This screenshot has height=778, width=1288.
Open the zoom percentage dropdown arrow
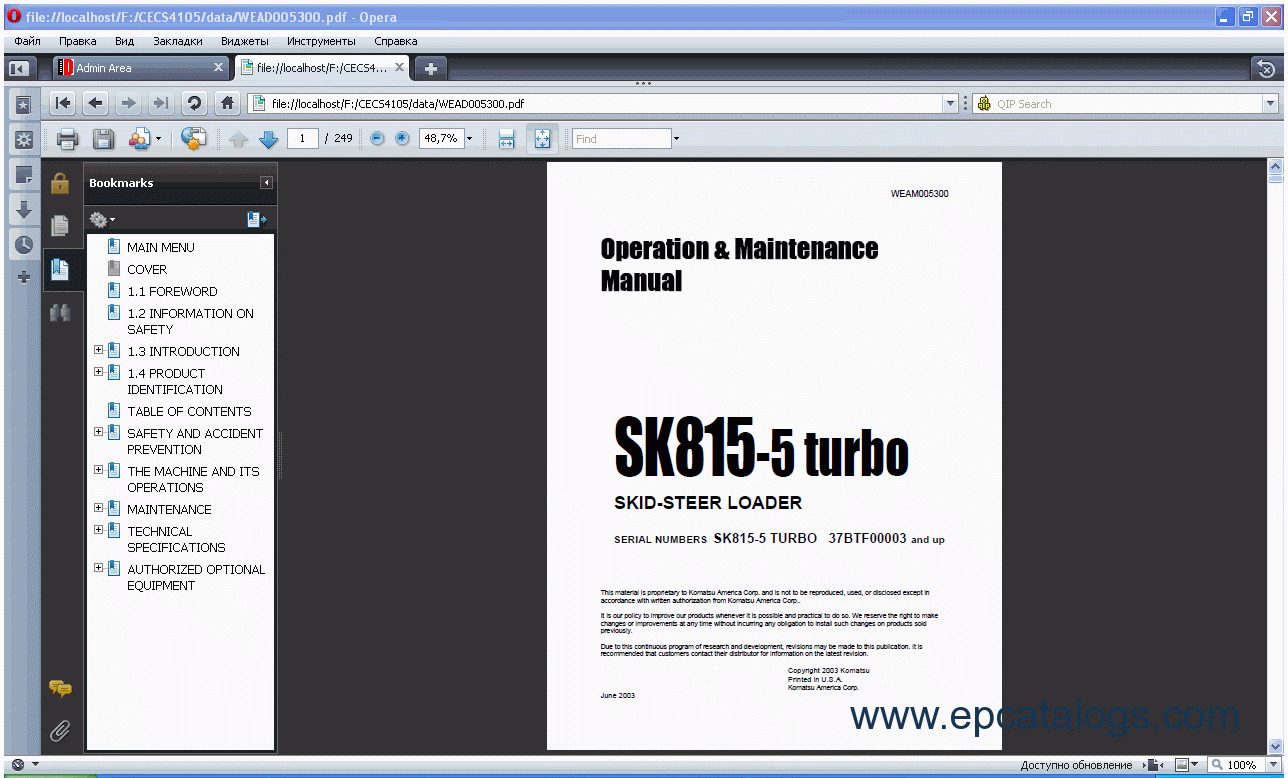tap(469, 139)
